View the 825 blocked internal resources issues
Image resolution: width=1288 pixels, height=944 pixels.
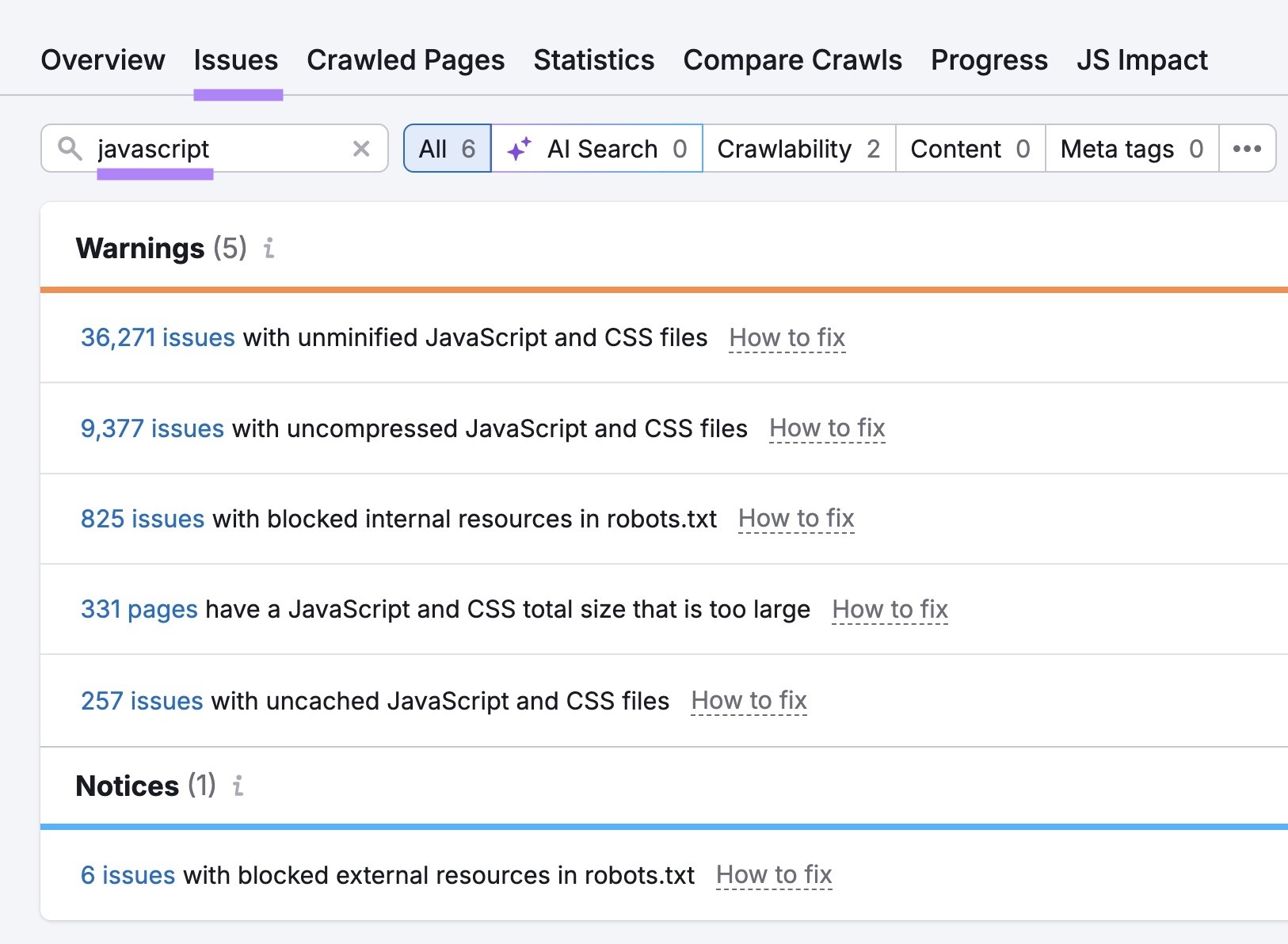point(143,519)
